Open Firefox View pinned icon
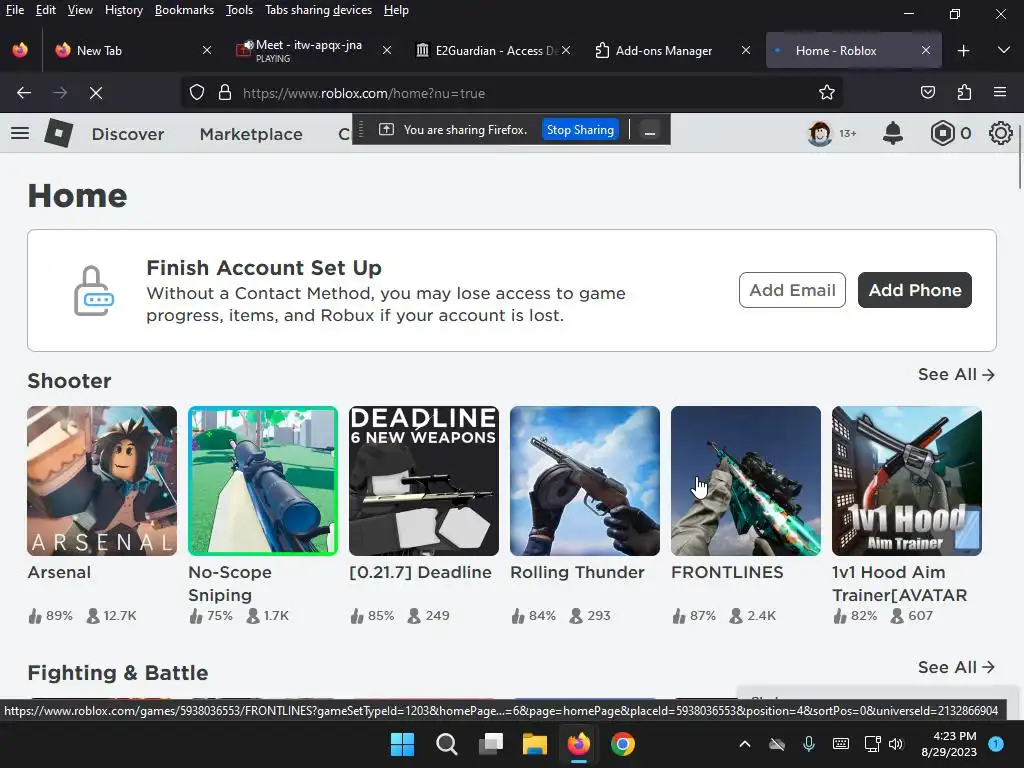Screen dimensions: 1024x768 pyautogui.click(x=20, y=50)
